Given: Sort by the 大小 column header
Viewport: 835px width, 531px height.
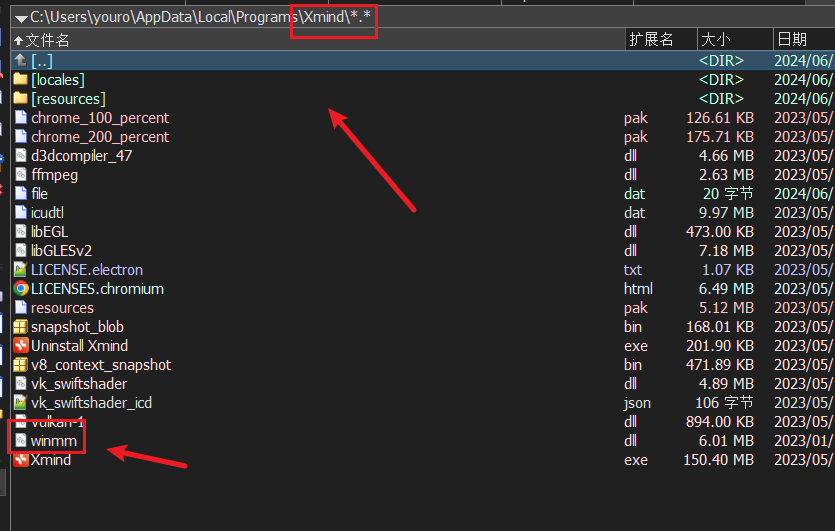Looking at the screenshot, I should (x=715, y=40).
